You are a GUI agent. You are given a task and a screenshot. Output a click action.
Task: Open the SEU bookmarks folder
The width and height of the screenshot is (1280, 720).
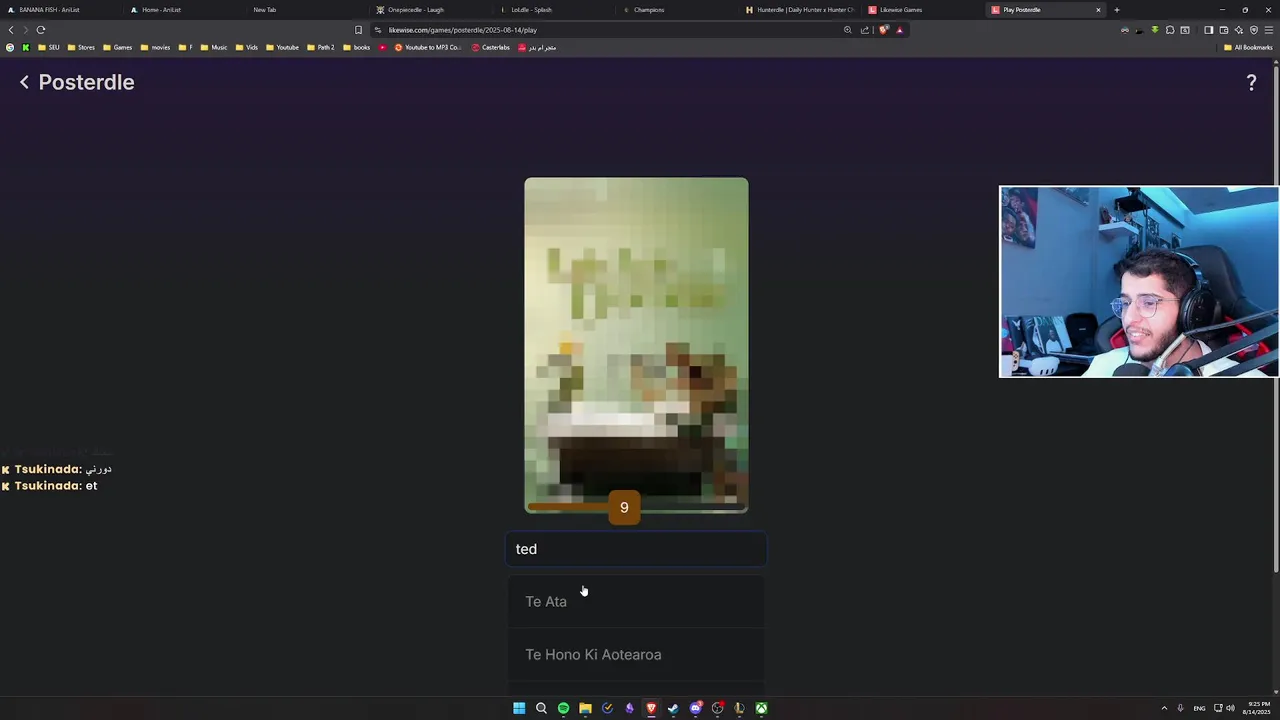[48, 47]
